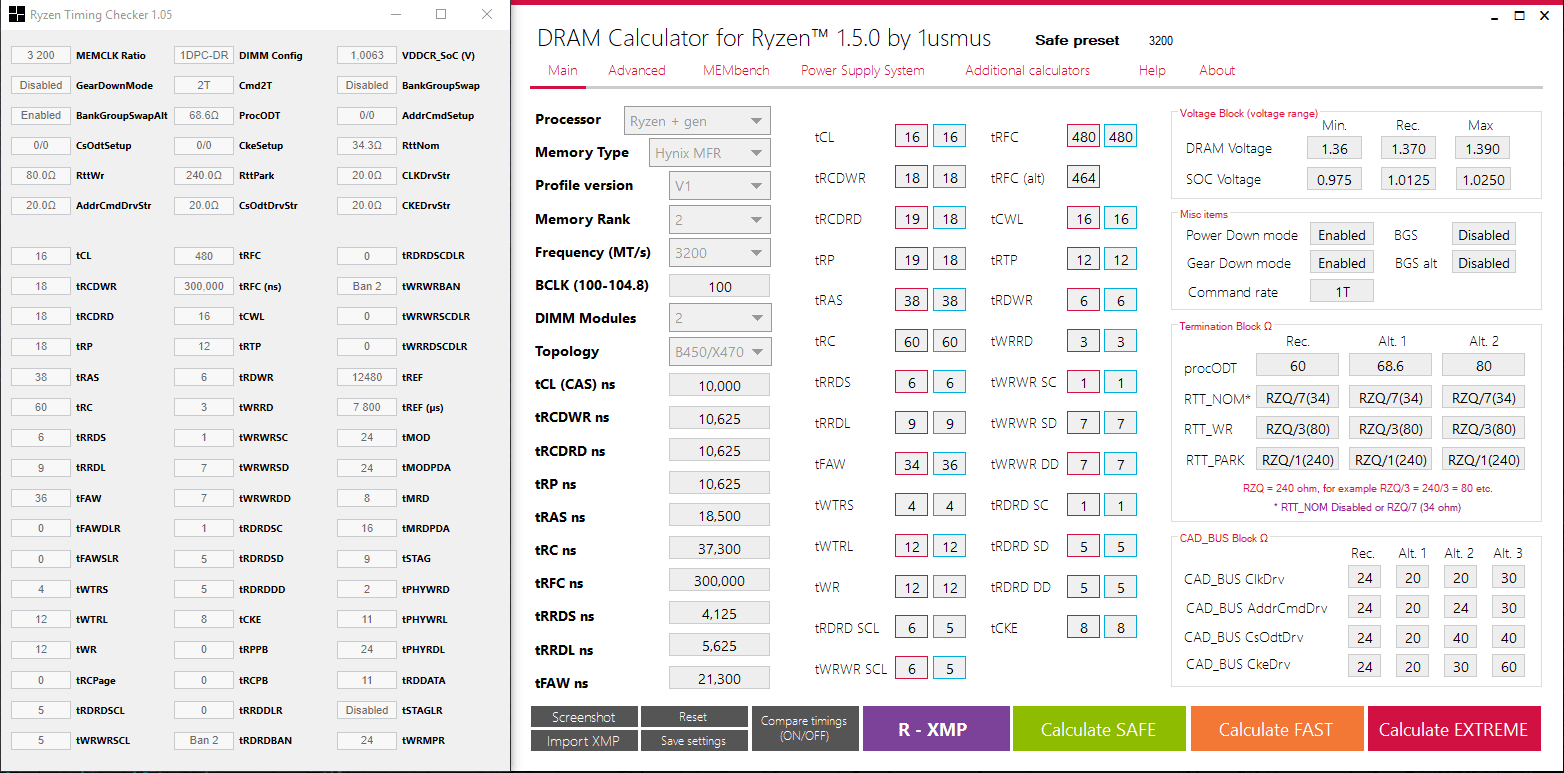Open the MEMbench tab
The height and width of the screenshot is (773, 1564).
click(736, 71)
